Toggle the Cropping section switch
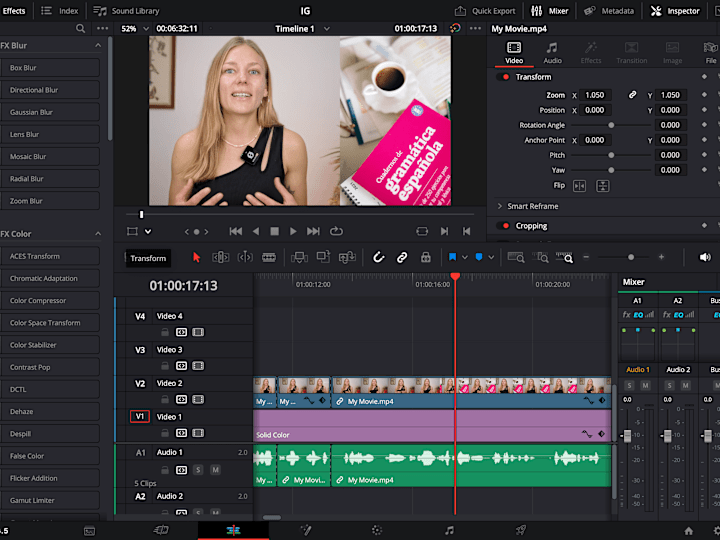720x540 pixels. (x=503, y=226)
